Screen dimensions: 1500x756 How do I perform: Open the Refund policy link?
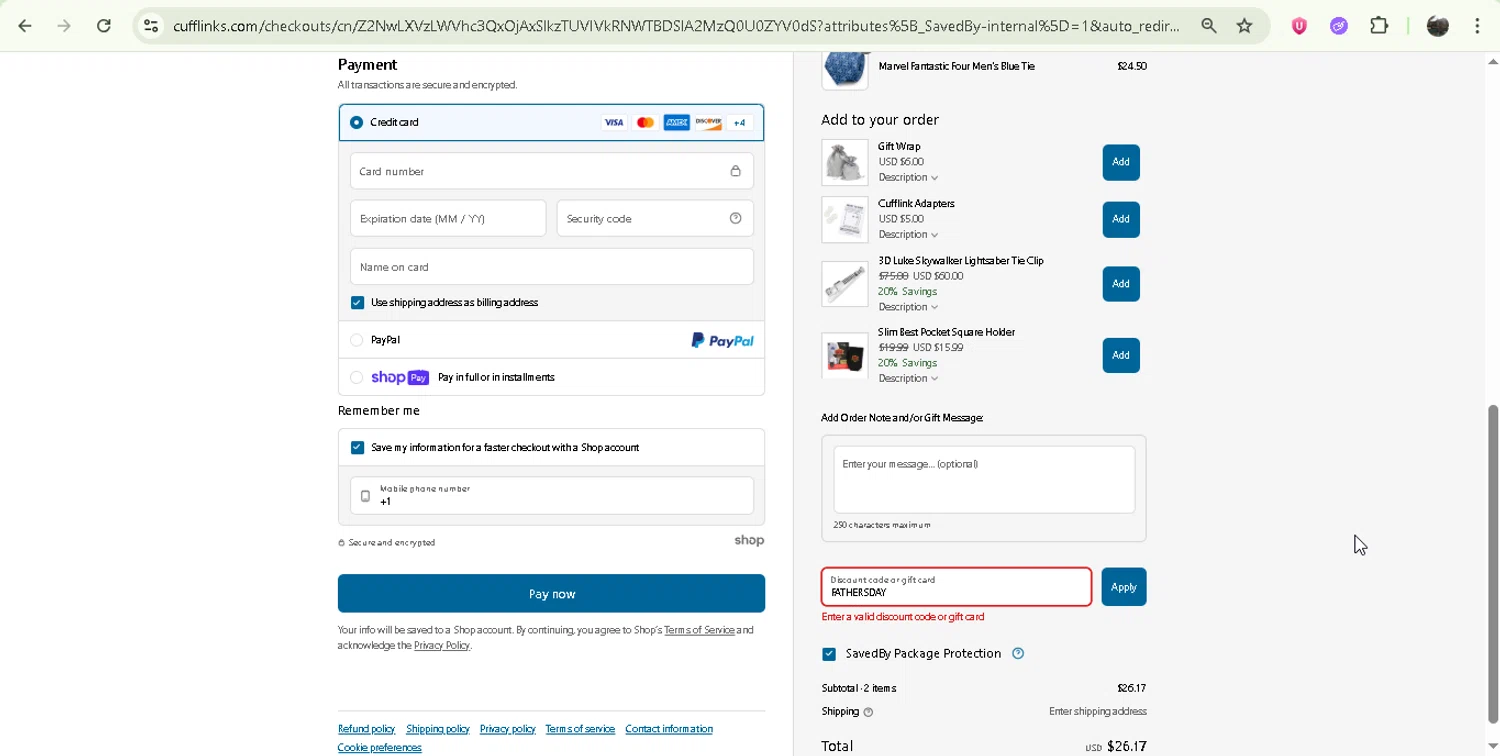[366, 729]
